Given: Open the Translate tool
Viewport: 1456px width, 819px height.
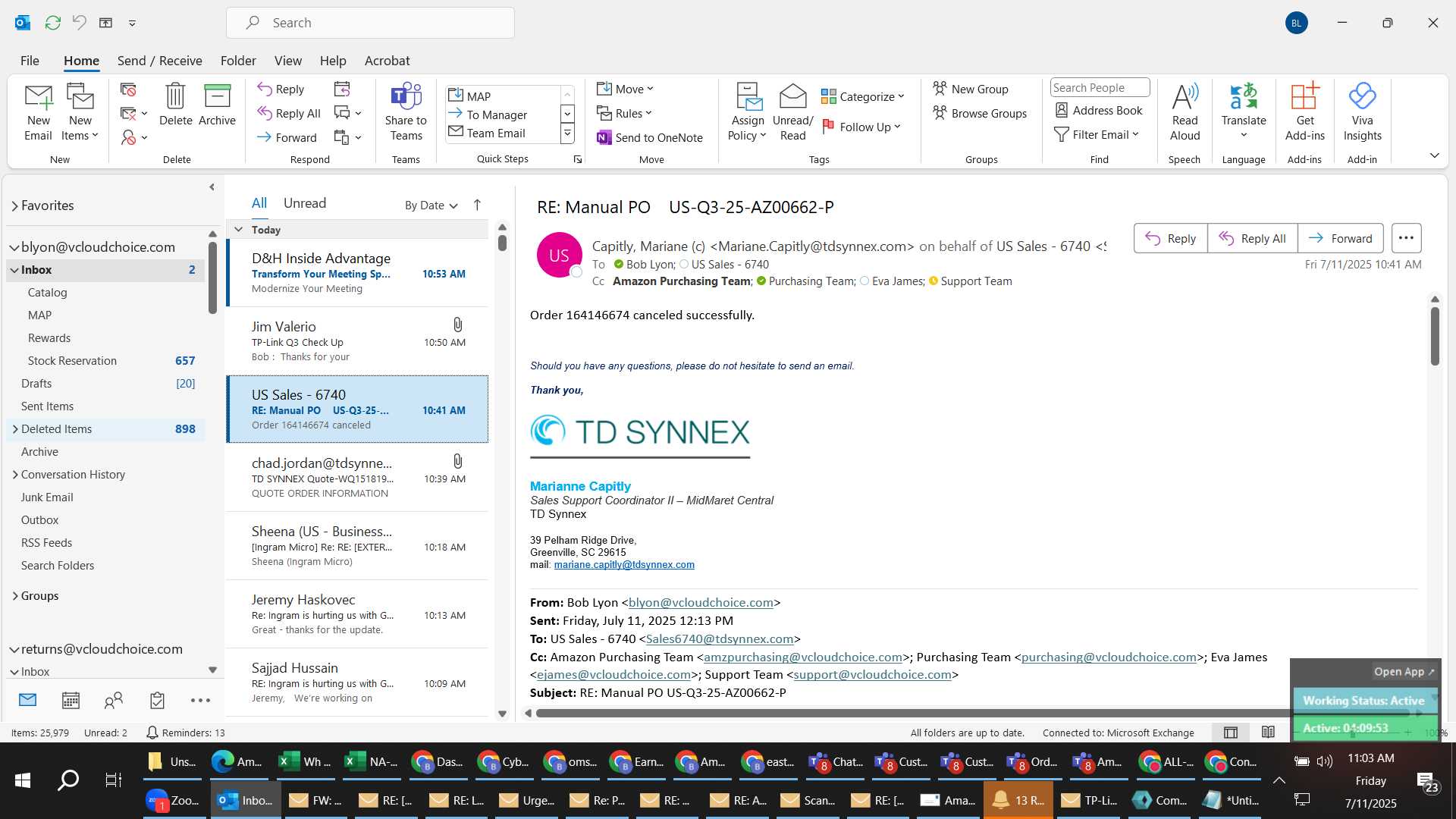Looking at the screenshot, I should 1244,112.
